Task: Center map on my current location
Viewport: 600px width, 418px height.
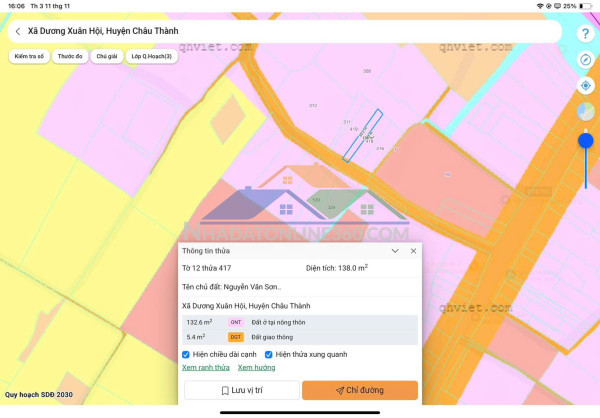Action: (x=586, y=85)
